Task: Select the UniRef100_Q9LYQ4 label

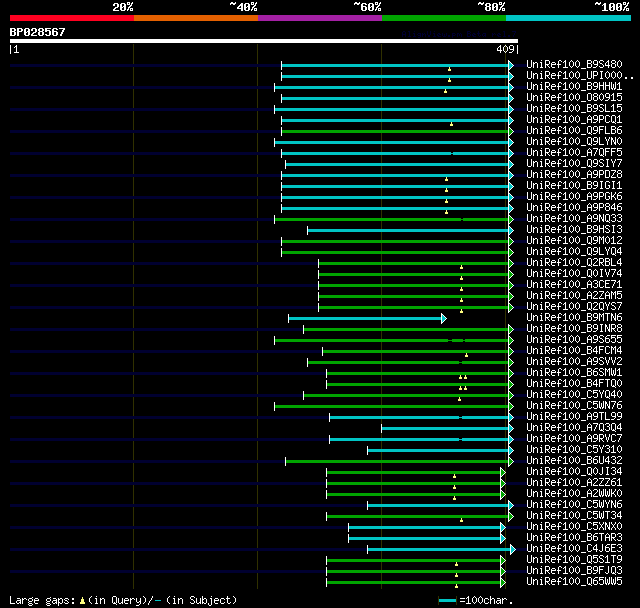Action: coord(574,252)
